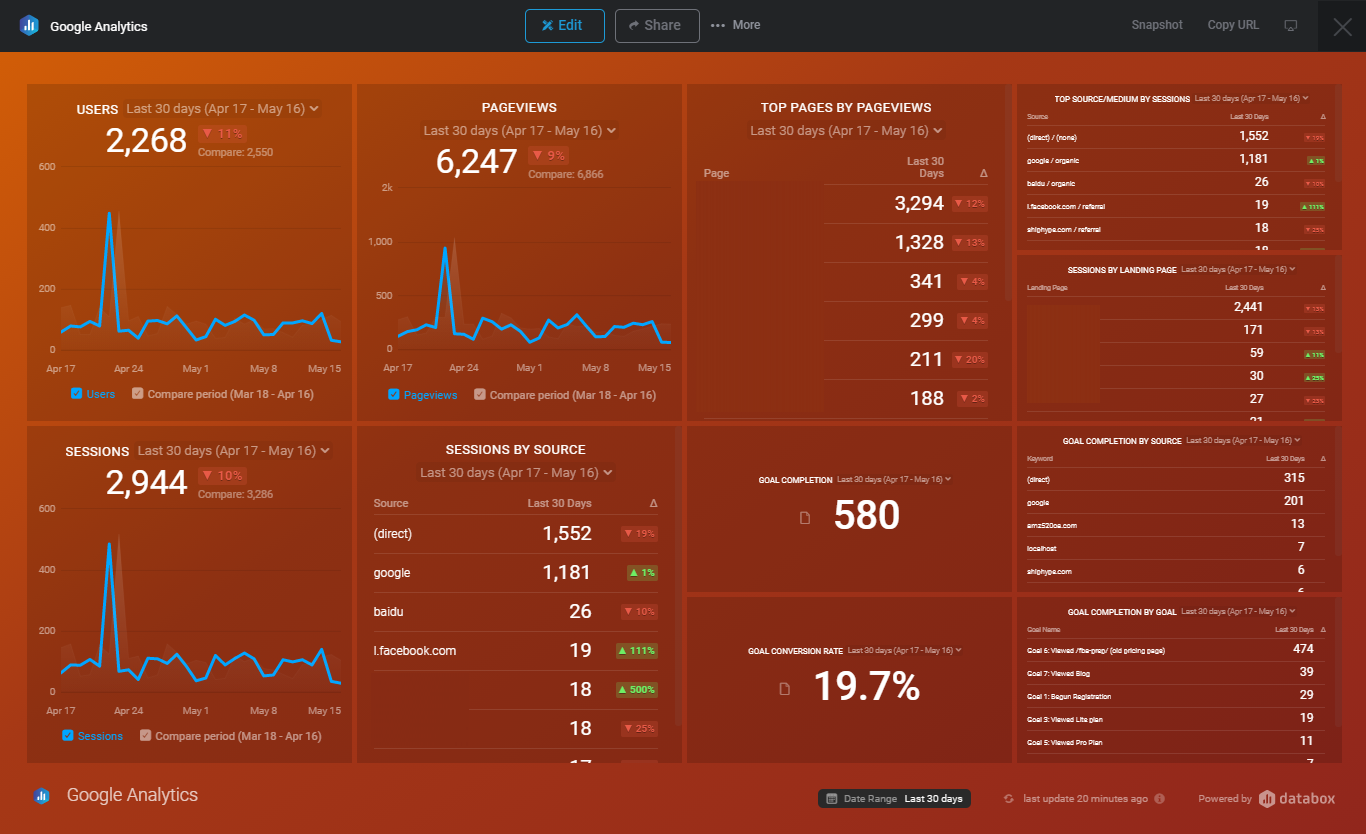
Task: Open Top Source/Medium by Sessions date dropdown
Action: pos(1251,99)
